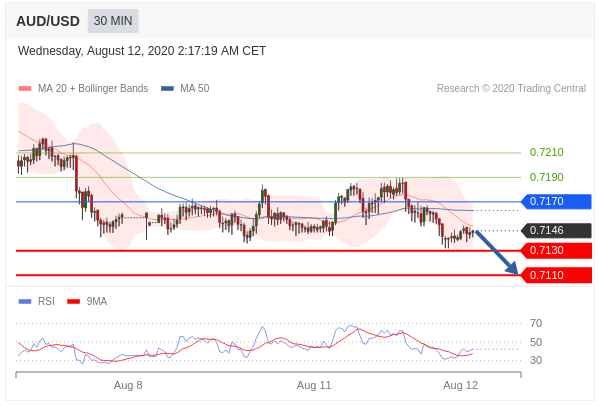Click the 0.7190 green resistance label
Screen dimensions: 599x407
[546, 177]
